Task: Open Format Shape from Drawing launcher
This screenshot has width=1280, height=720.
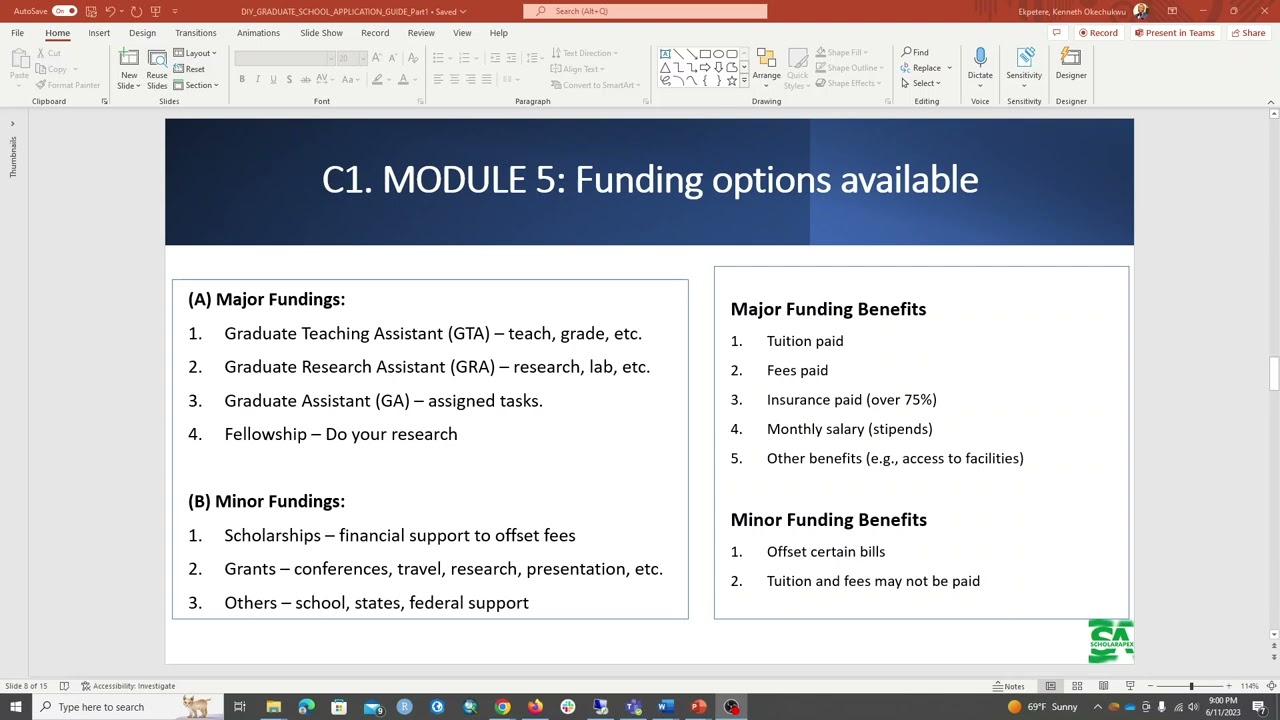Action: coord(887,101)
